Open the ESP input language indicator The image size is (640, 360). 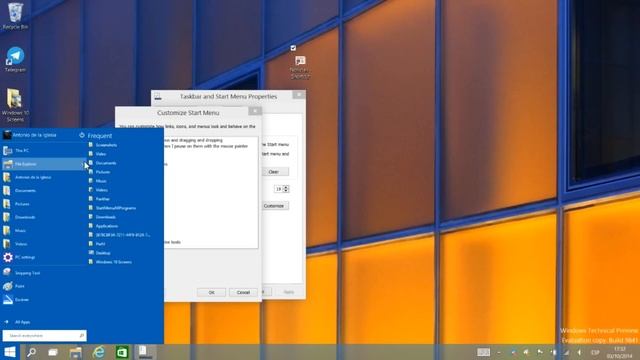click(x=595, y=352)
